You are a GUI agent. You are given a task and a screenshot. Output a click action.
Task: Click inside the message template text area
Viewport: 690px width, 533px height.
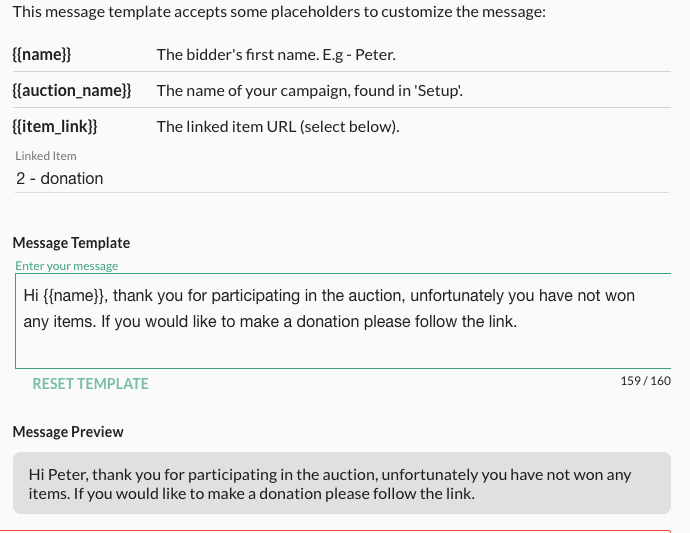pyautogui.click(x=340, y=345)
